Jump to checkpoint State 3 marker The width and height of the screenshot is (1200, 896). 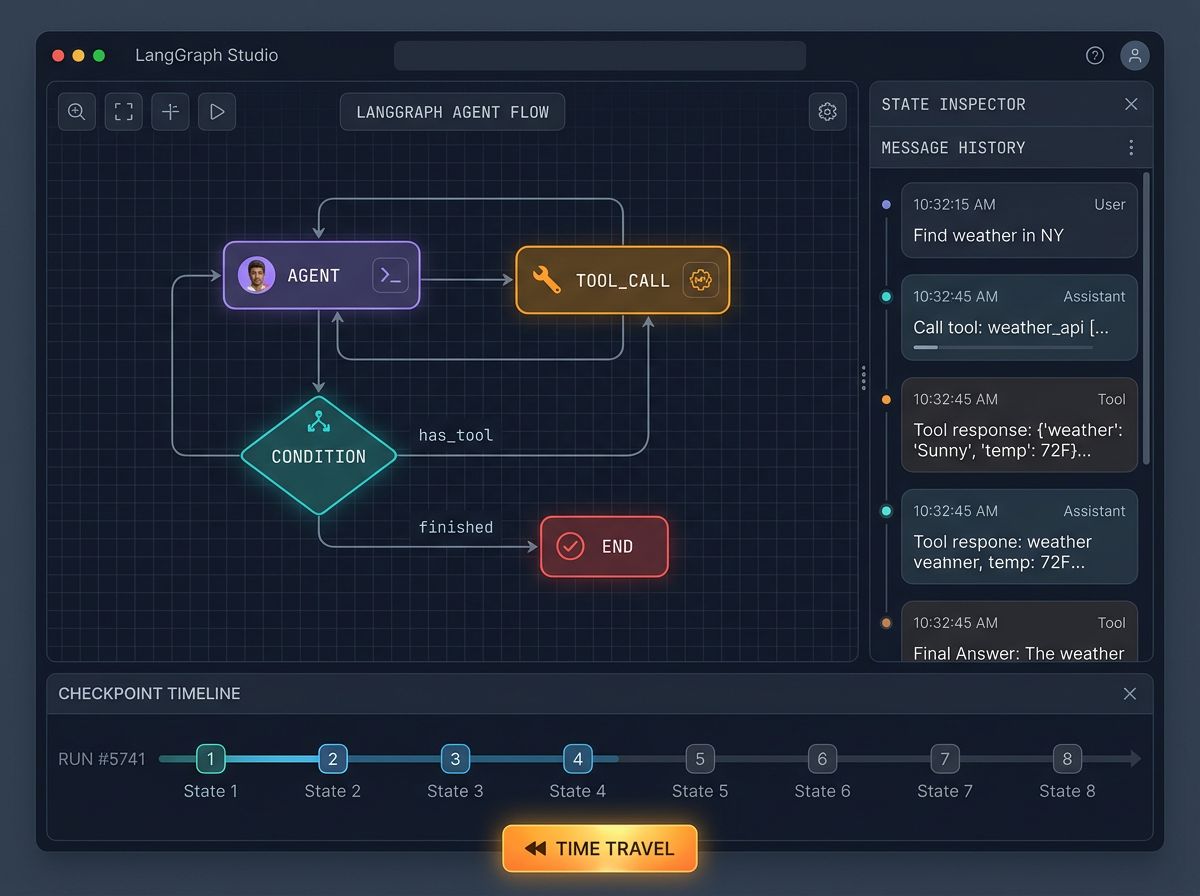[x=455, y=759]
